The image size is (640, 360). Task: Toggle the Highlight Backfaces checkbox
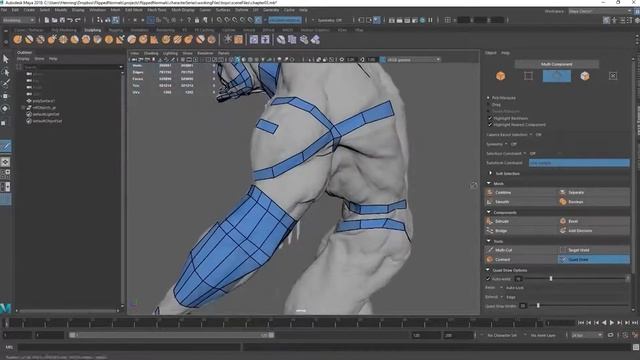(x=490, y=118)
